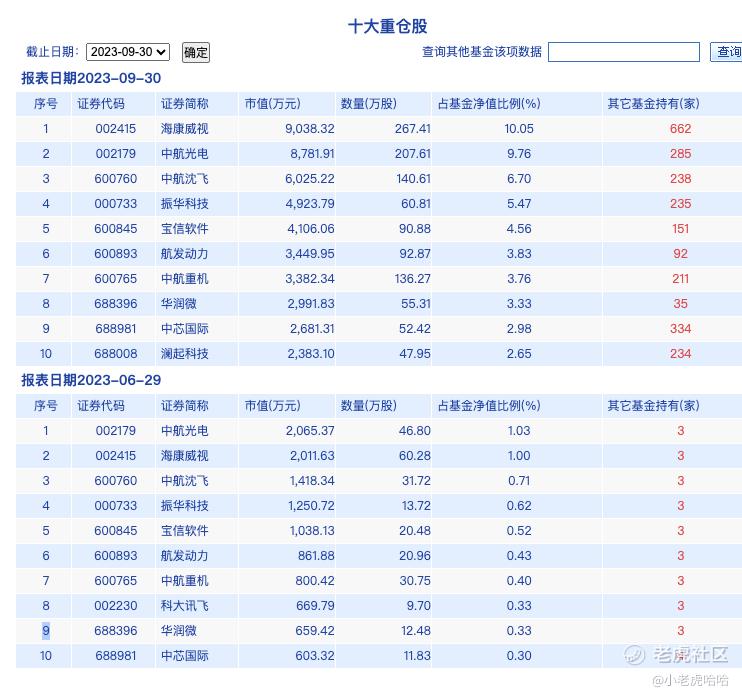Click 数量(万股) header in 2023-06-29 table
The height and width of the screenshot is (697, 742).
[369, 406]
